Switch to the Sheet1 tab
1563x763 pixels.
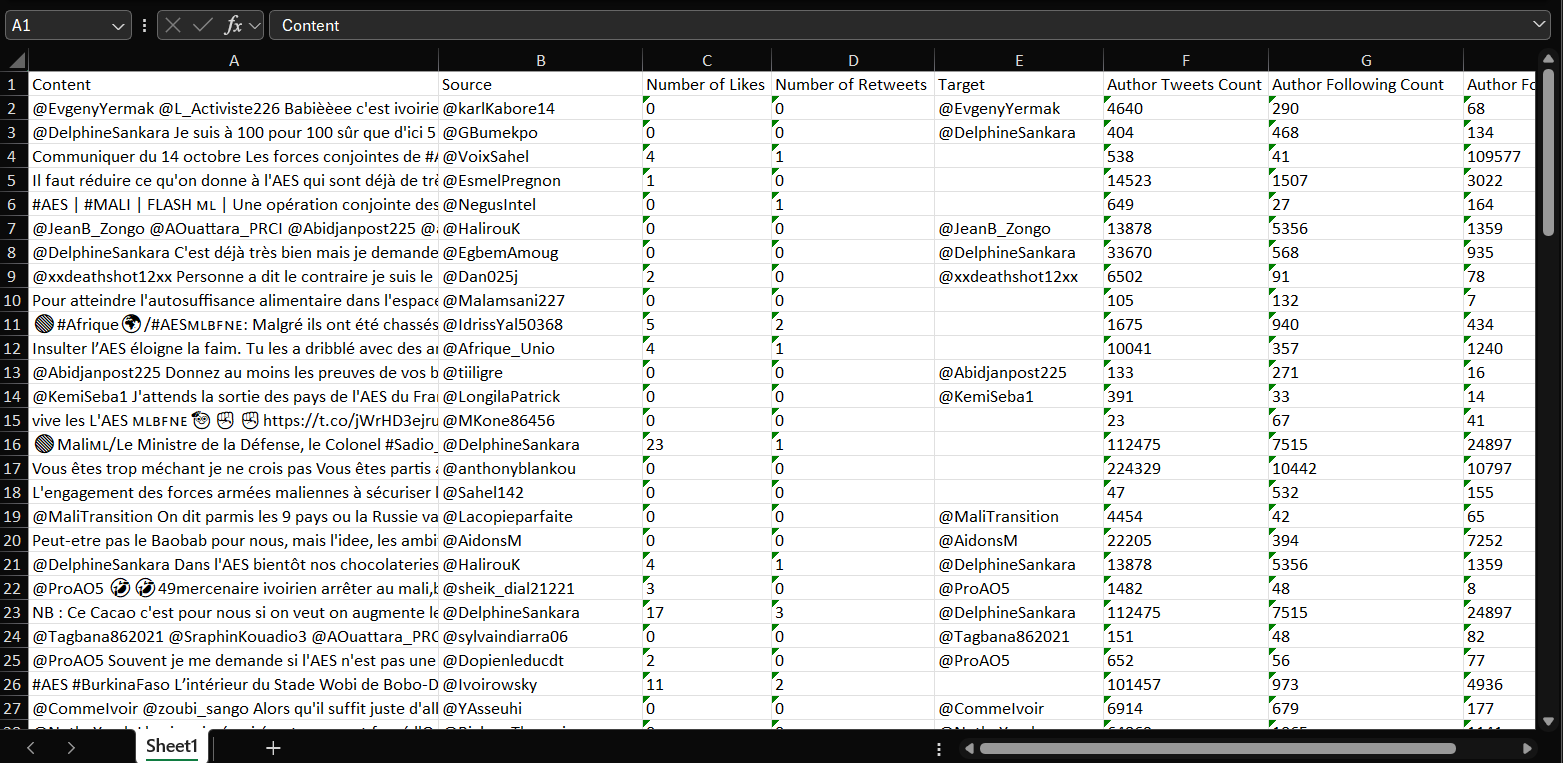[172, 746]
